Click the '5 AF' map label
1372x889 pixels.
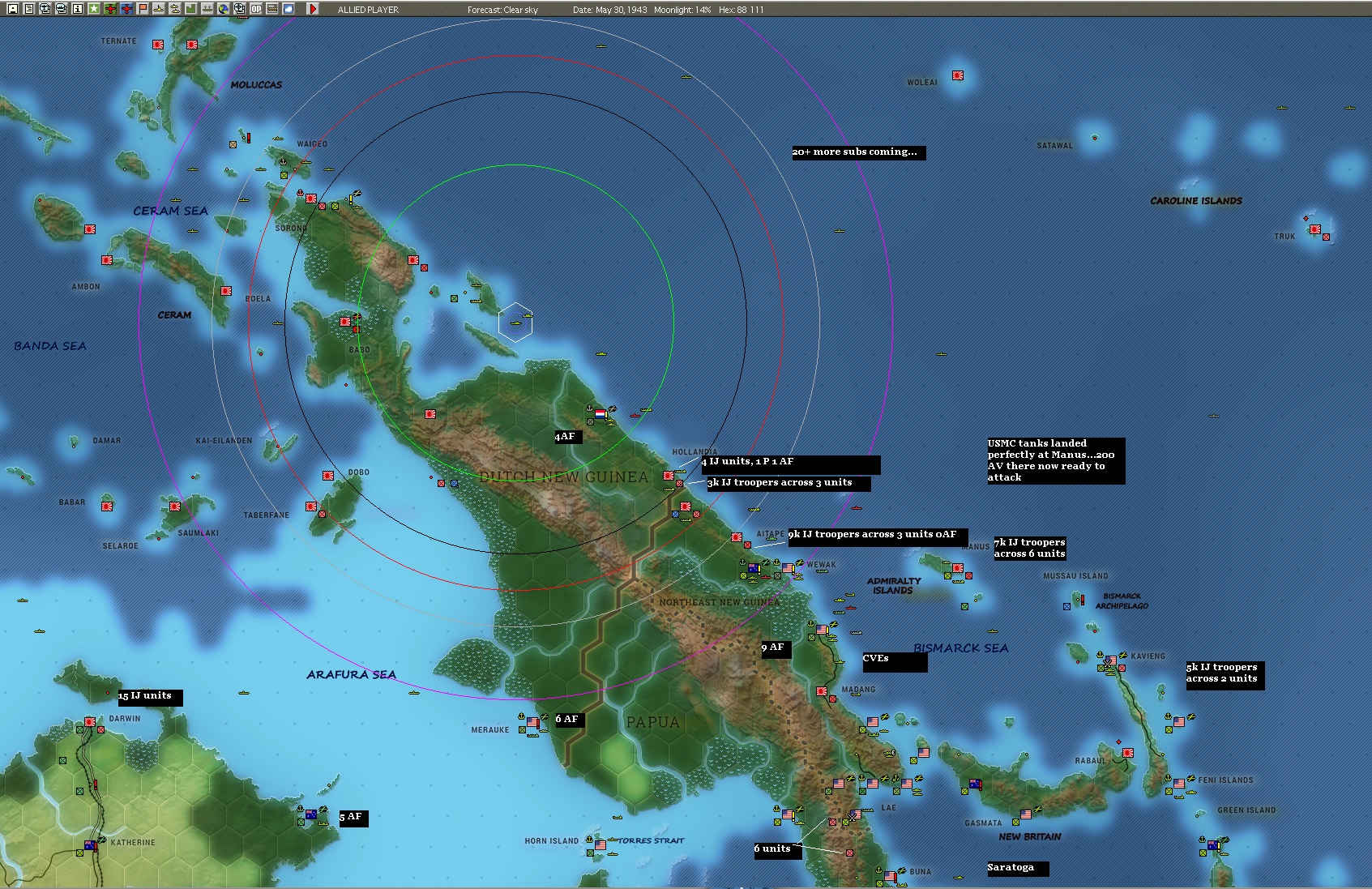[353, 818]
